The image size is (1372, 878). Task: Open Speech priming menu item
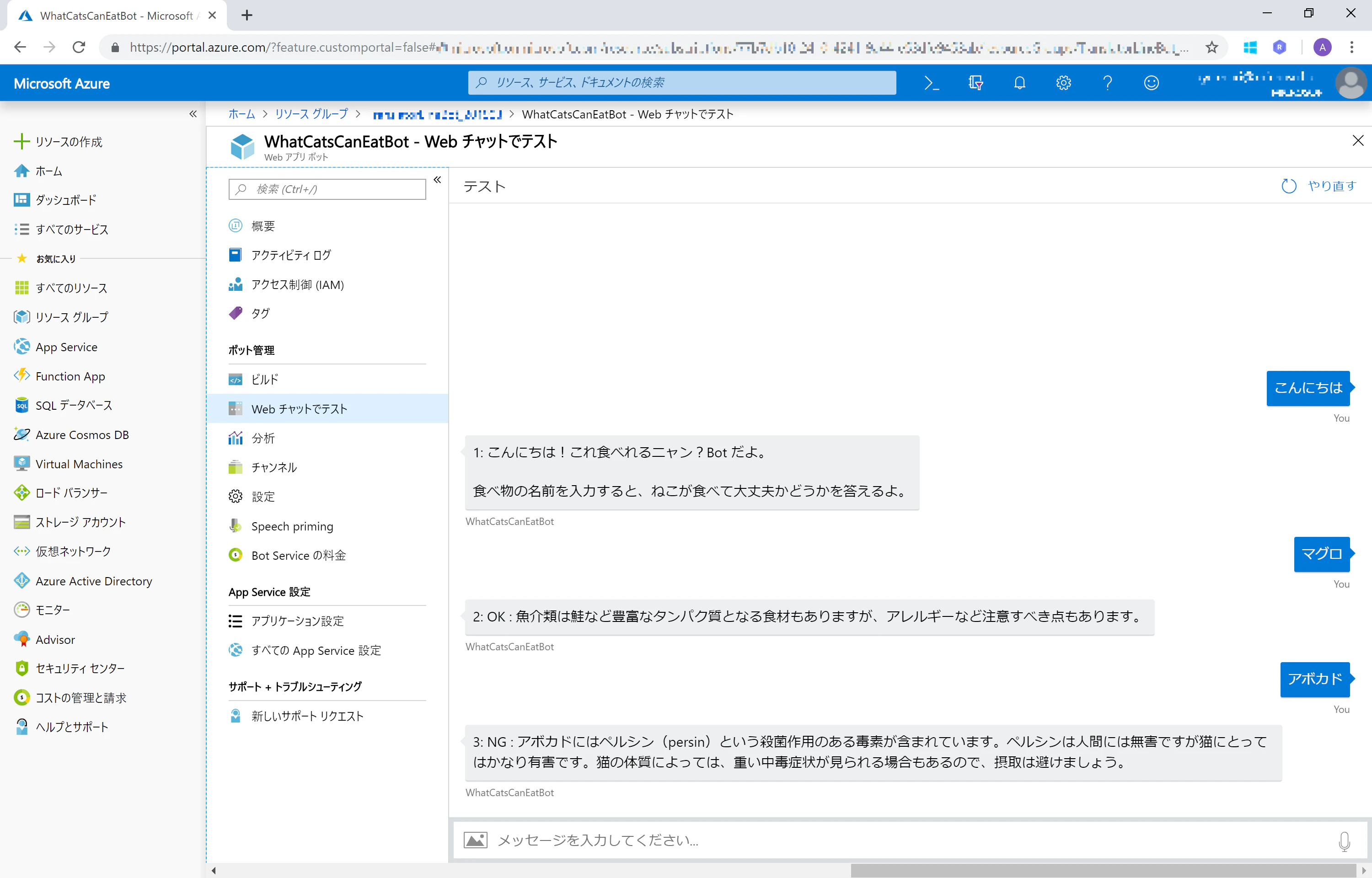click(x=327, y=526)
